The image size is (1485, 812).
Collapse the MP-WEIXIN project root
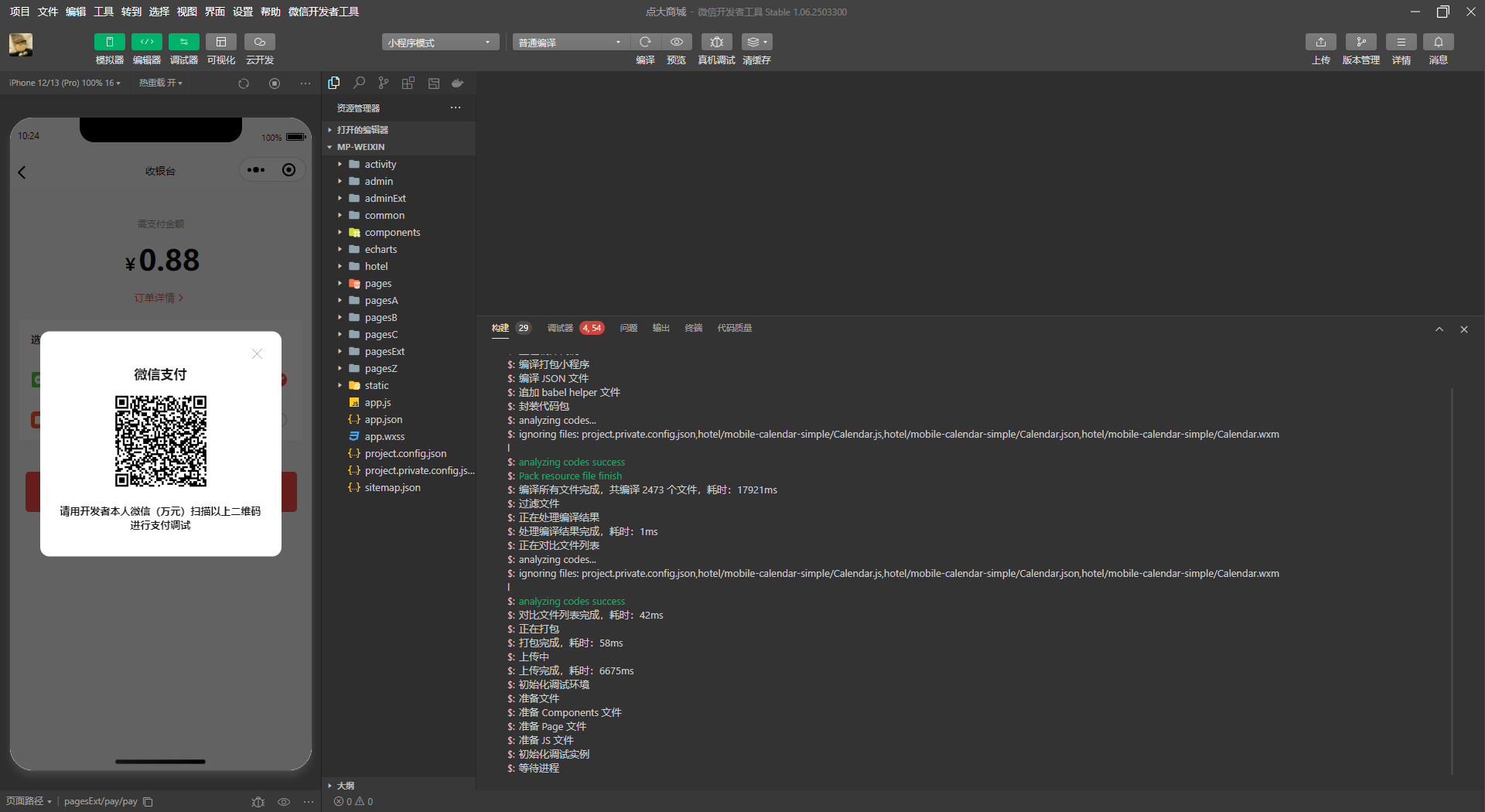(398, 147)
